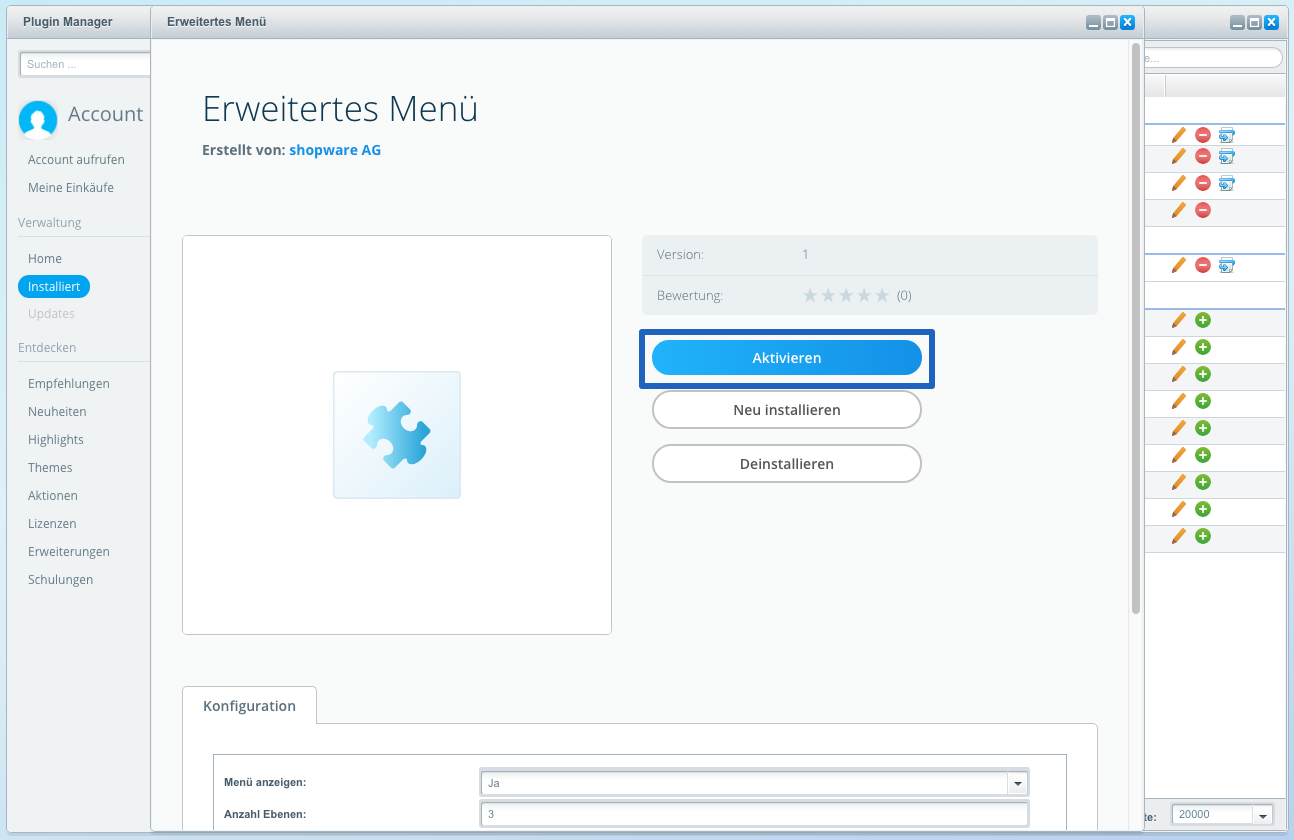This screenshot has height=840, width=1294.
Task: Open the 20000 page size dropdown in Plugin Manager
Action: coord(1263,815)
